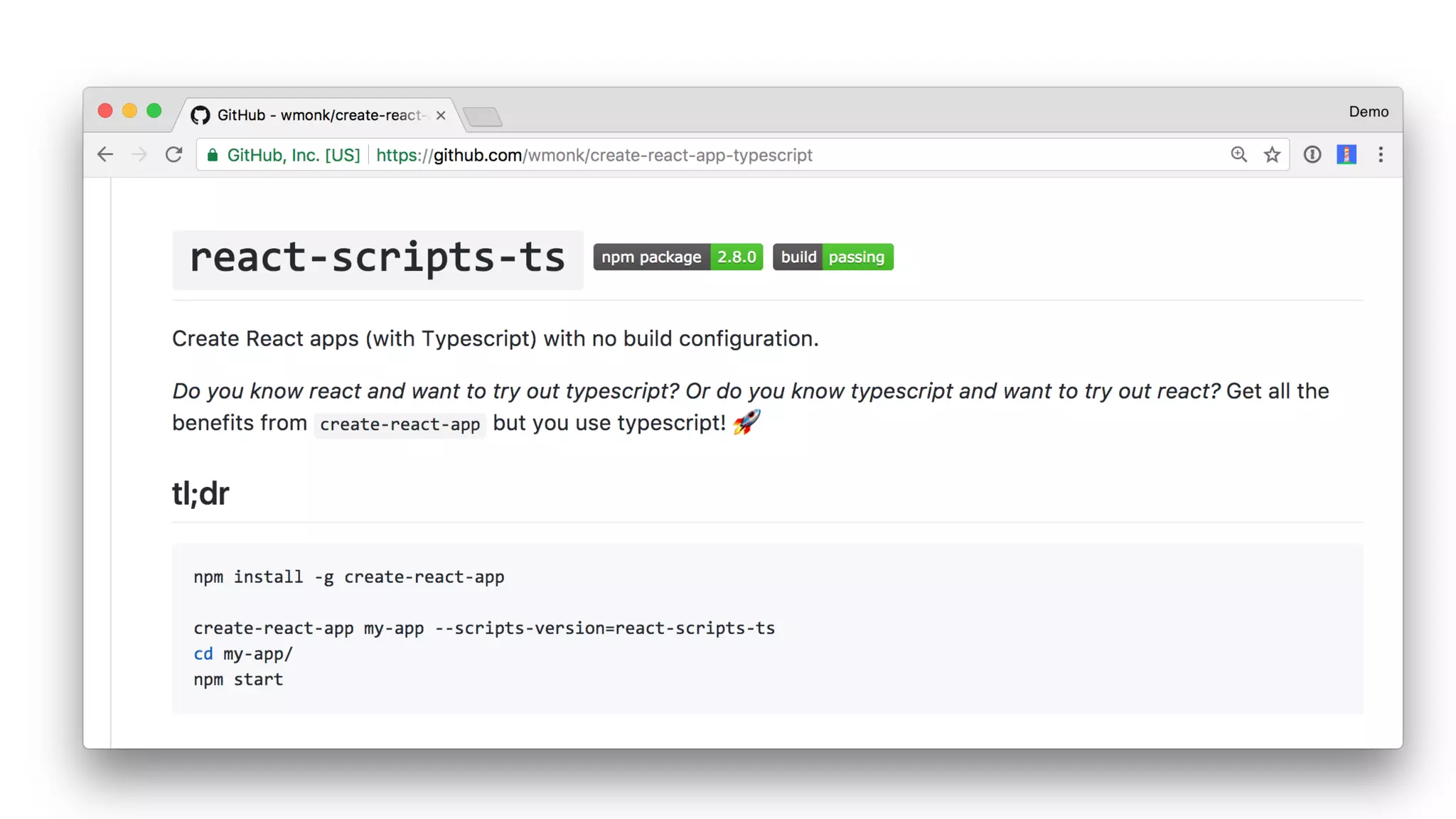The image size is (1456, 819).
Task: Click the npm package 2.8.0 badge
Action: pyautogui.click(x=678, y=257)
